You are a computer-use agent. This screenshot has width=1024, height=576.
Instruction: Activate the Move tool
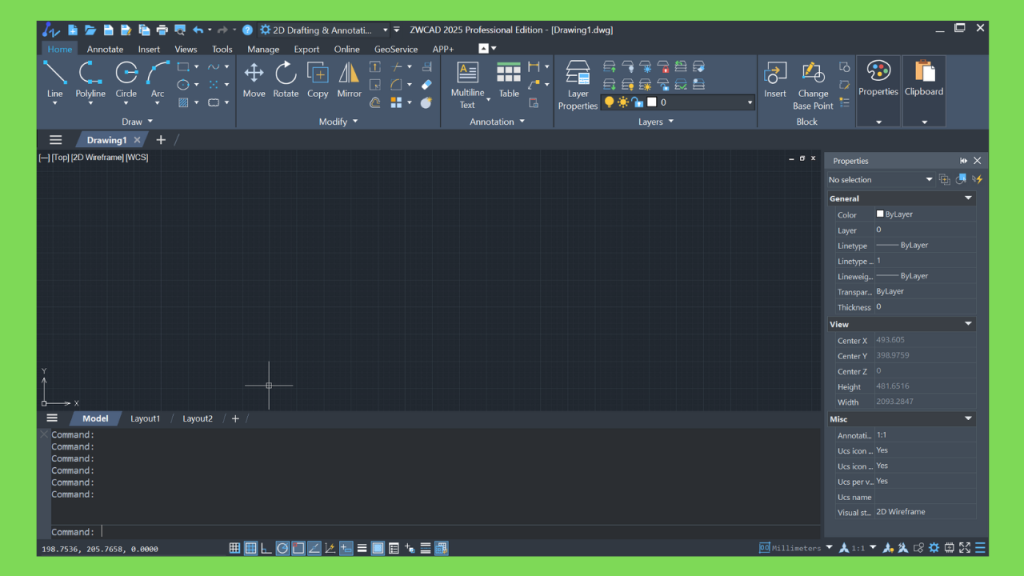[x=253, y=80]
